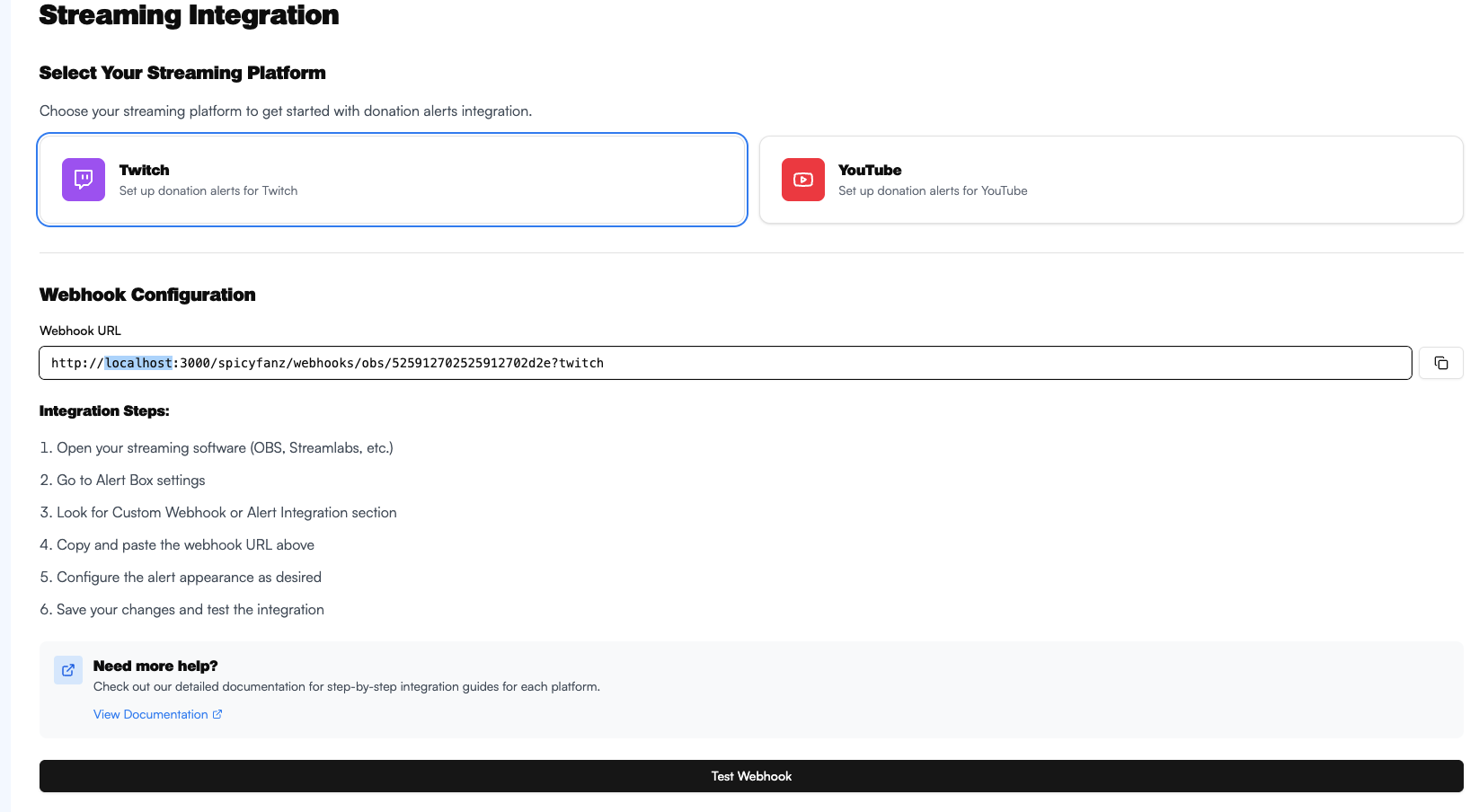
Task: Click step 4 Copy and paste webhook URL
Action: click(177, 544)
